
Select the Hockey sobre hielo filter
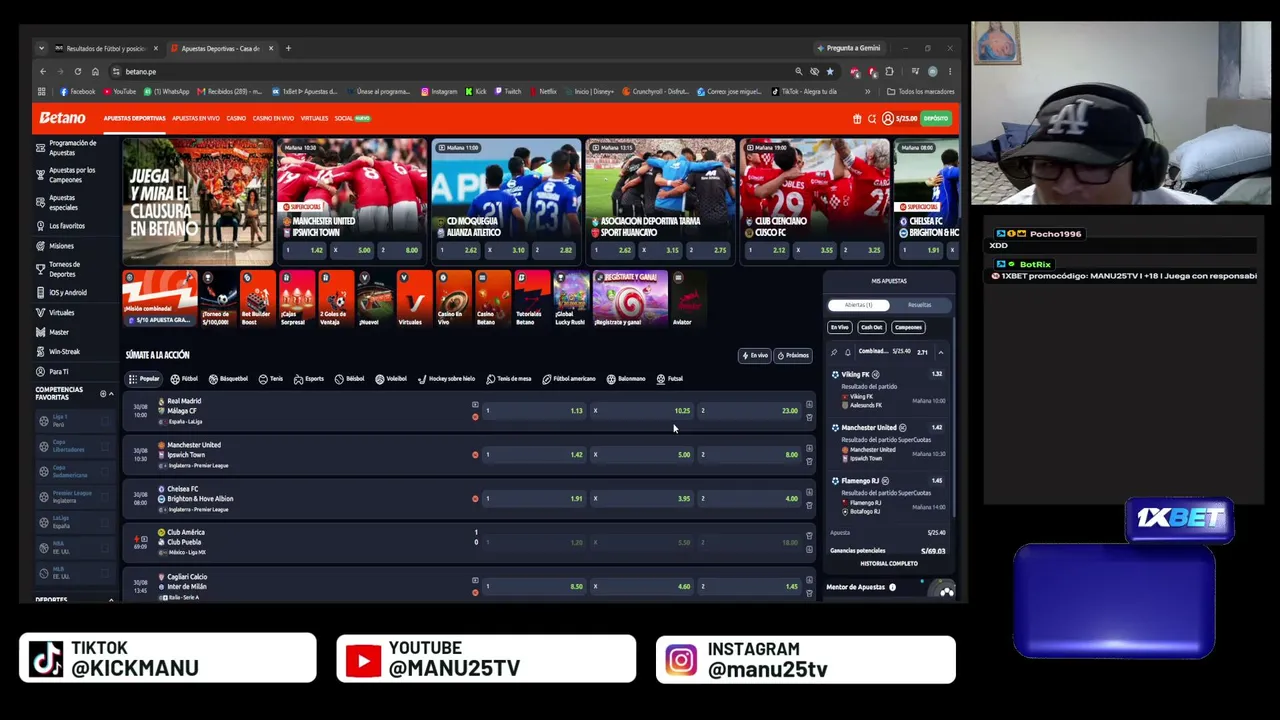coord(446,379)
